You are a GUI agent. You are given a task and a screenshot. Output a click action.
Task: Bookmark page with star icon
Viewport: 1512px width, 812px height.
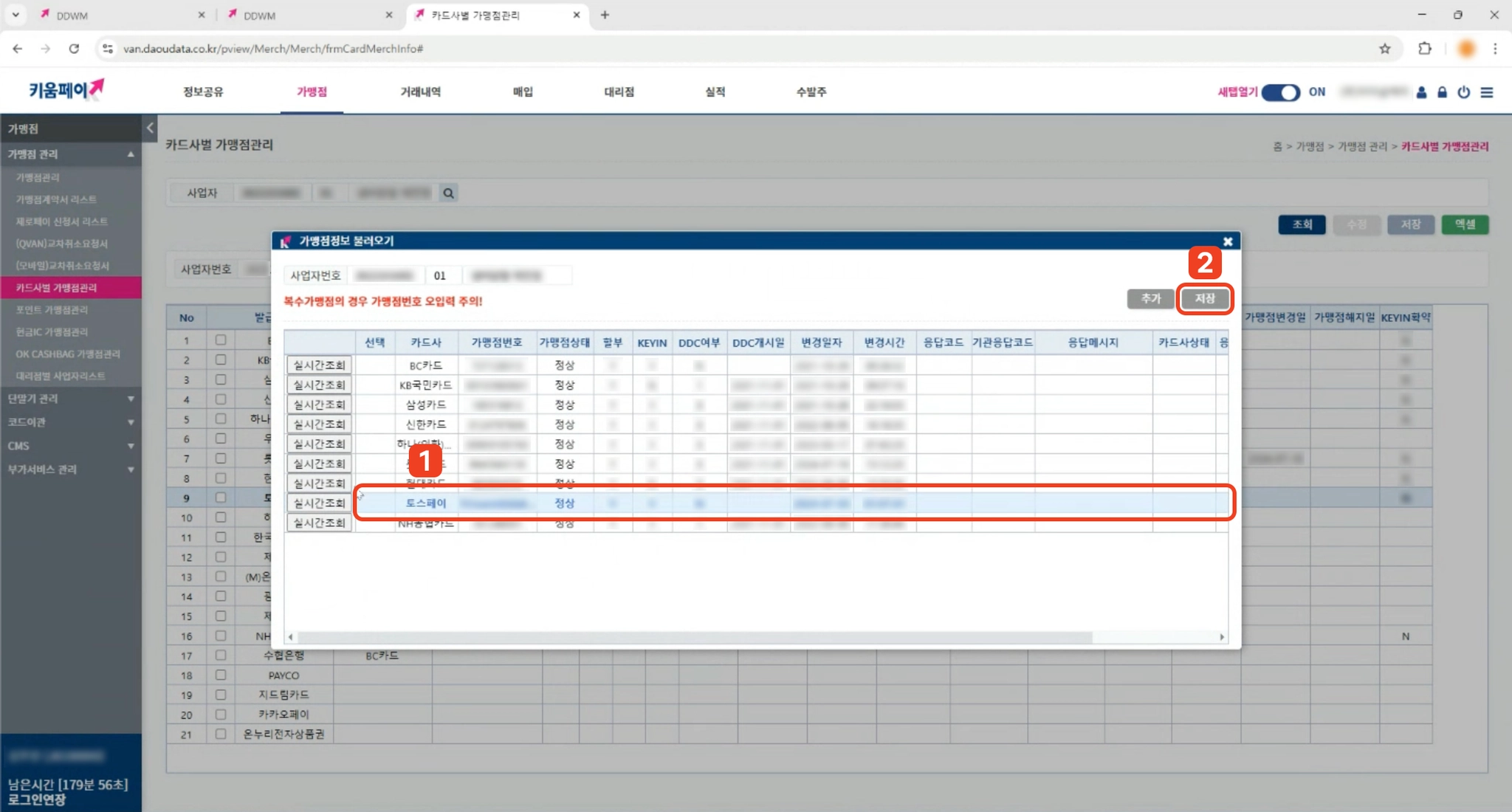point(1384,49)
